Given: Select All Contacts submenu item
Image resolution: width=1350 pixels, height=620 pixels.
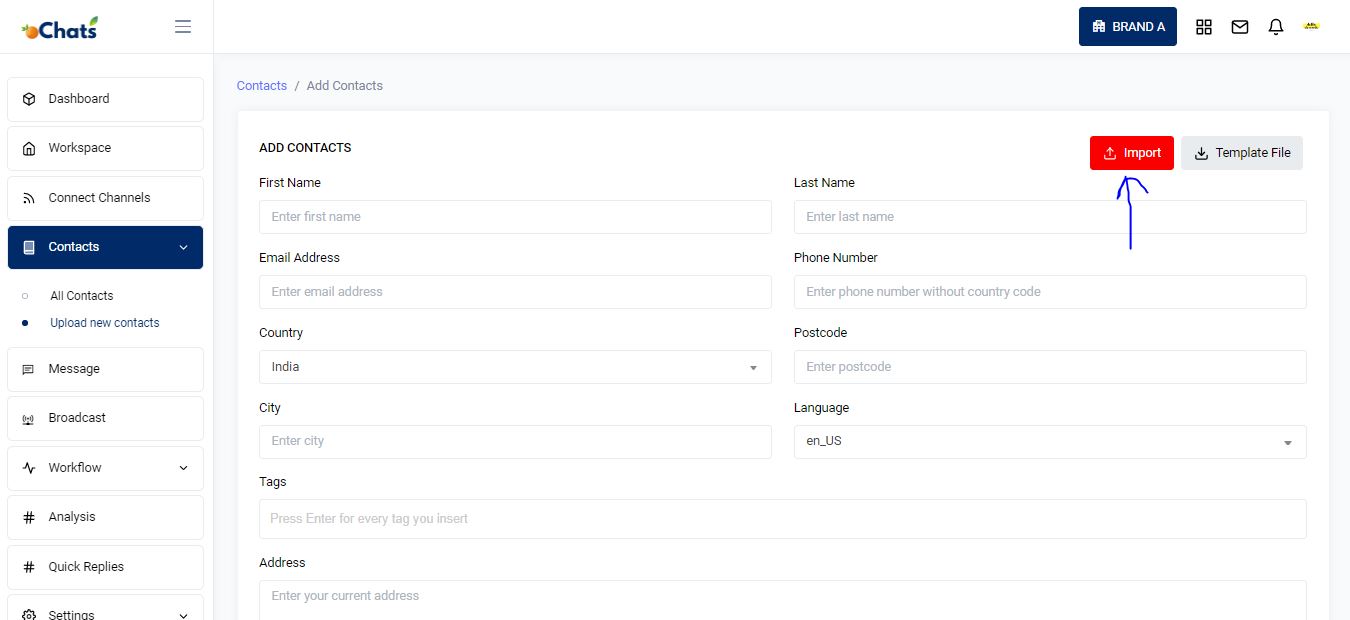Looking at the screenshot, I should pos(82,296).
